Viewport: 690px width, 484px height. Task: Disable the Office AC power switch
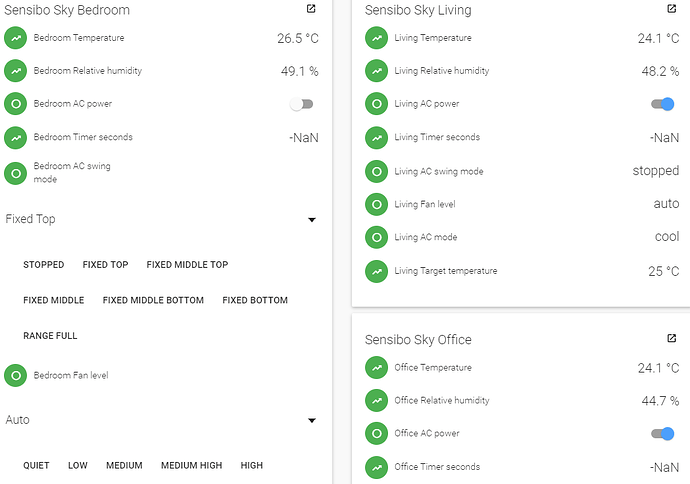(x=663, y=434)
